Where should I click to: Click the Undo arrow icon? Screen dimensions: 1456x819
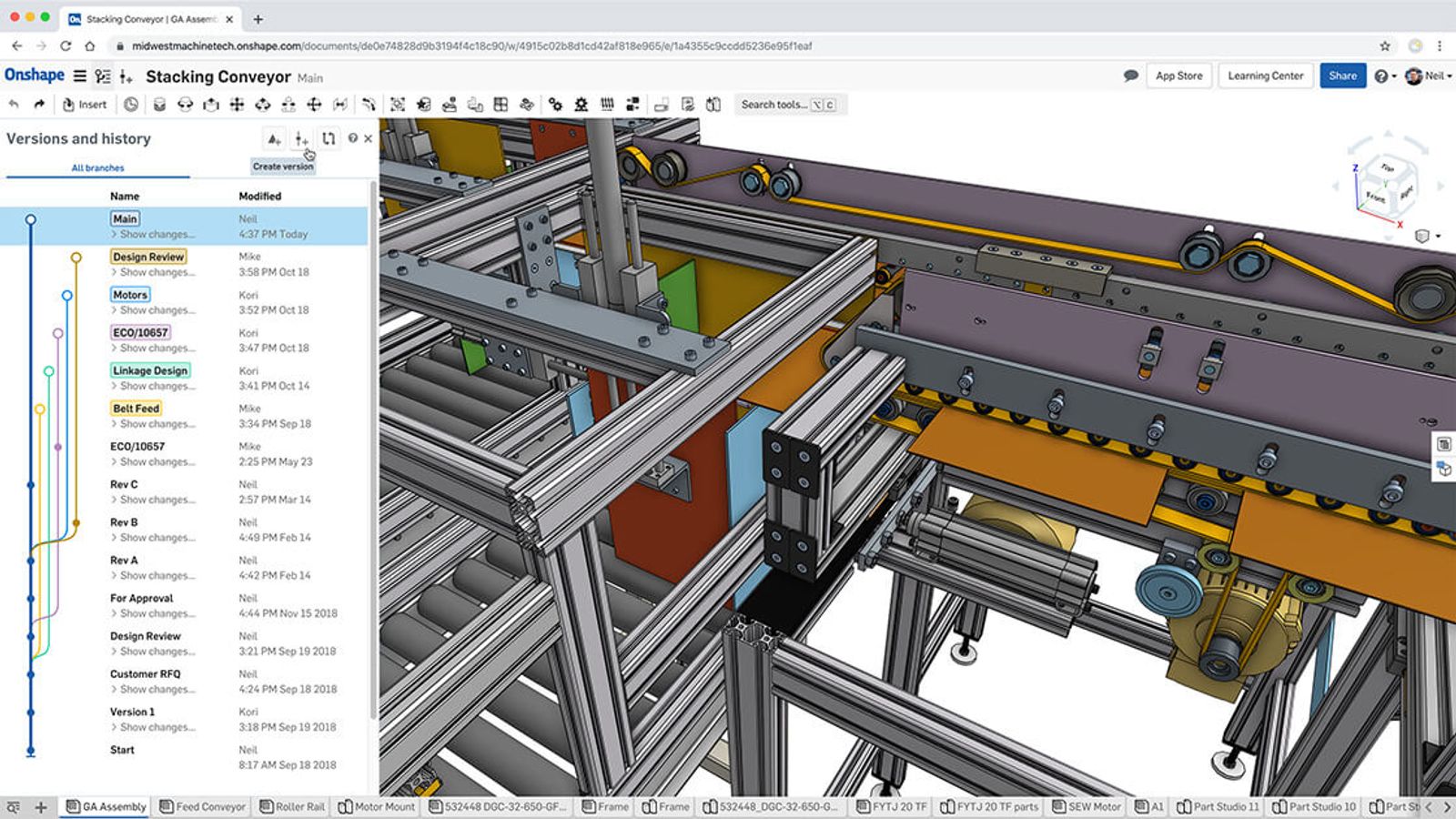pos(15,104)
